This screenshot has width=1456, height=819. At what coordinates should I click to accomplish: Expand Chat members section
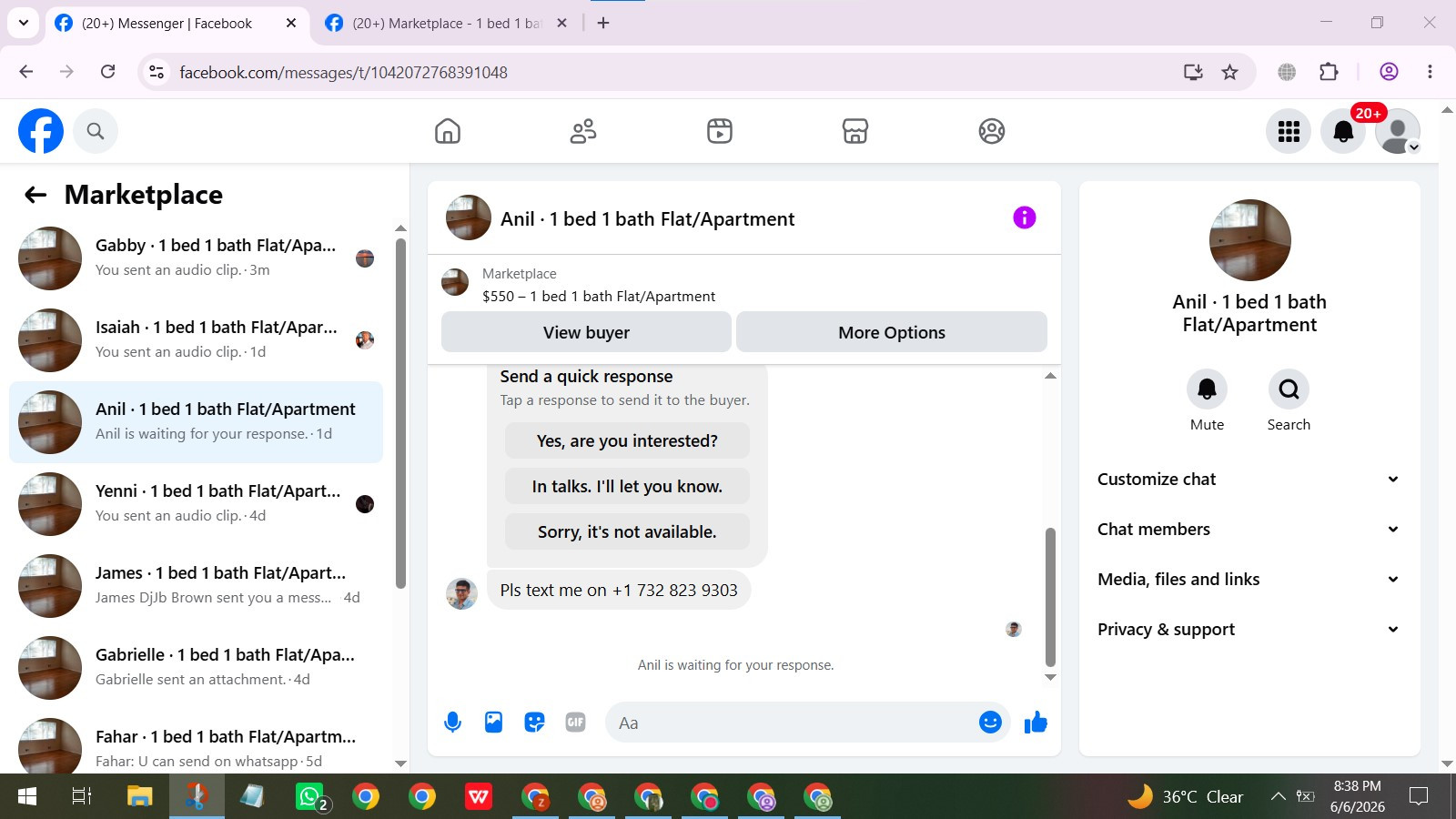pyautogui.click(x=1249, y=530)
